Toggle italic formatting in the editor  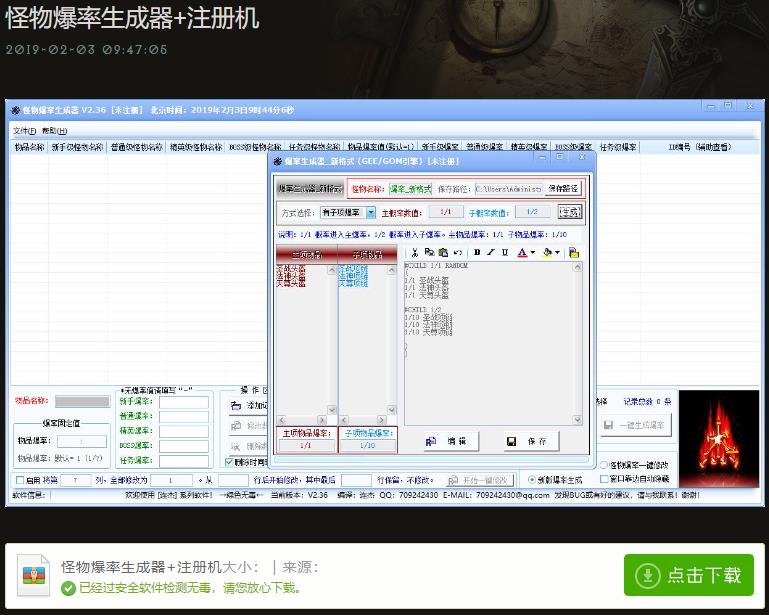pos(491,253)
